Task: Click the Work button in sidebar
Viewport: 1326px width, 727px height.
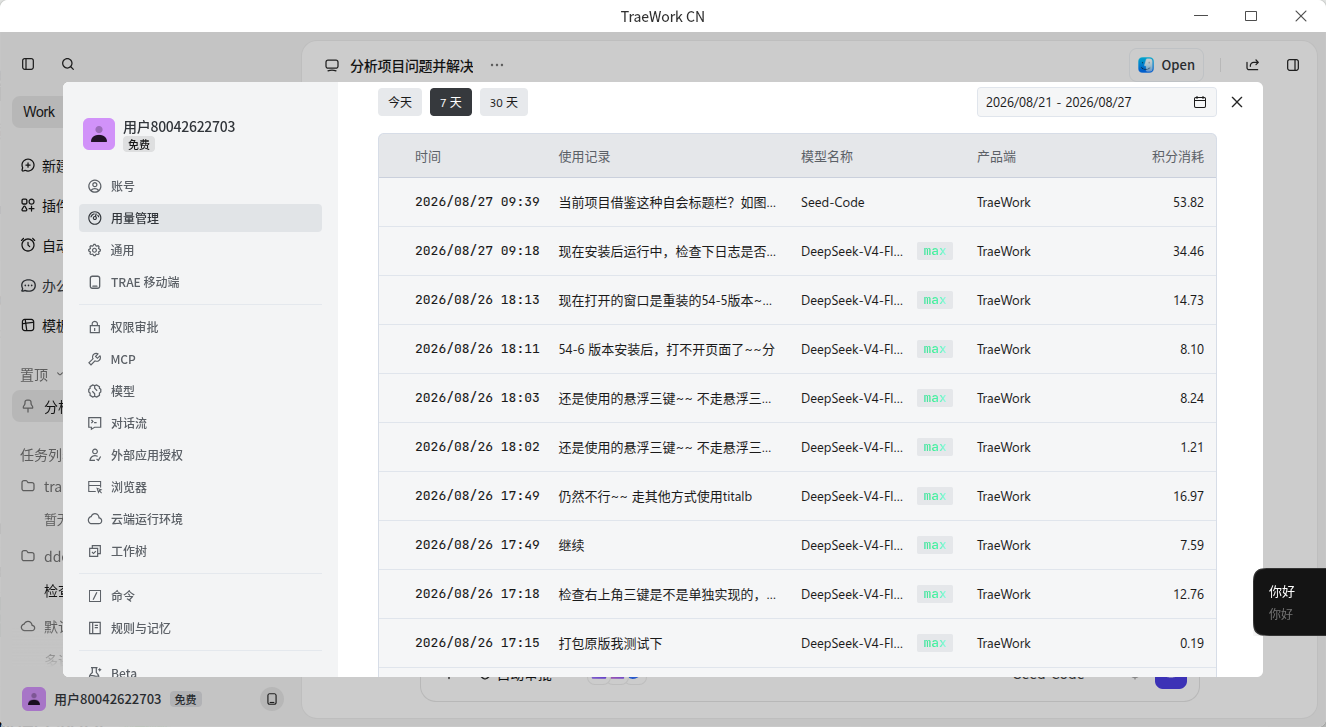Action: point(39,112)
